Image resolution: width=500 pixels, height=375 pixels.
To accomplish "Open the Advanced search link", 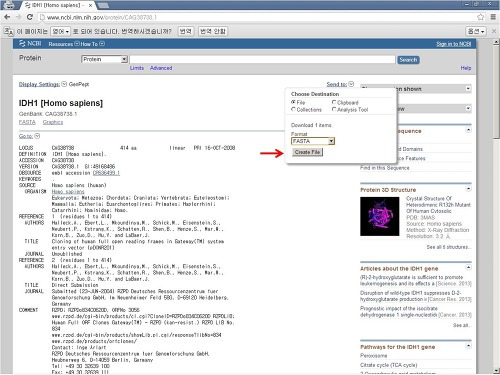I will click(x=161, y=68).
